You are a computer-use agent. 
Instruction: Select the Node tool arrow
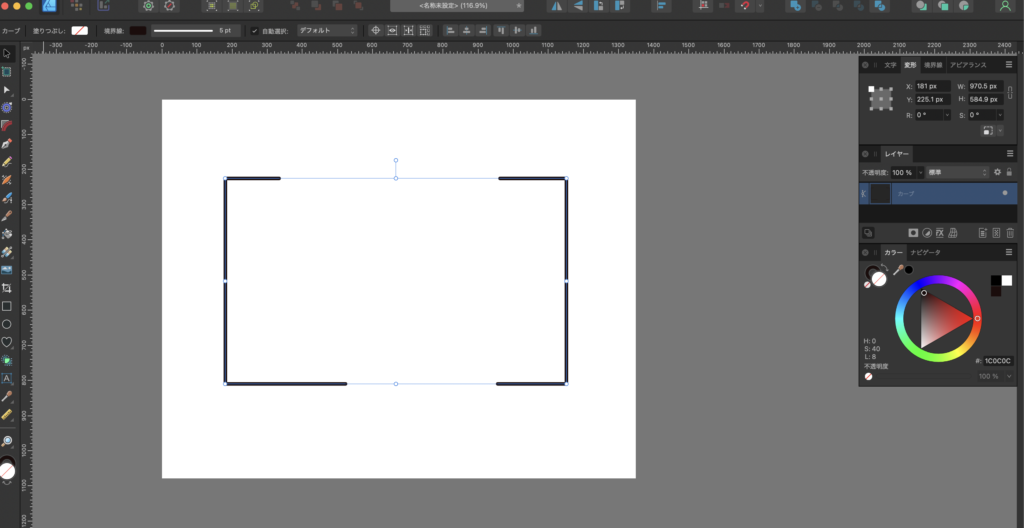[x=6, y=90]
